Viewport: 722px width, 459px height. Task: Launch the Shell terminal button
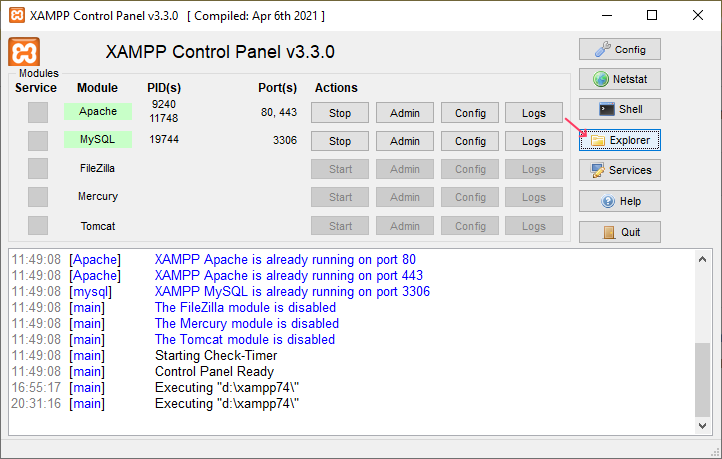pyautogui.click(x=620, y=109)
